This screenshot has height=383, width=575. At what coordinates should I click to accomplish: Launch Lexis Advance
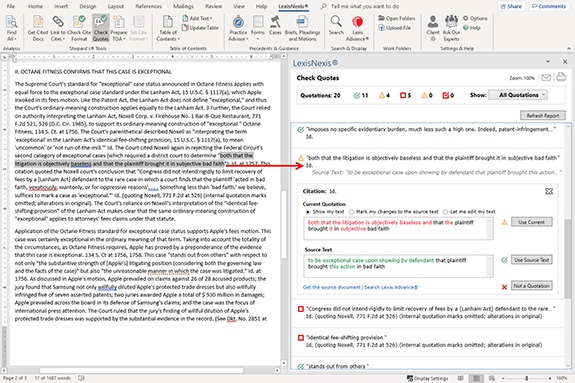[357, 29]
